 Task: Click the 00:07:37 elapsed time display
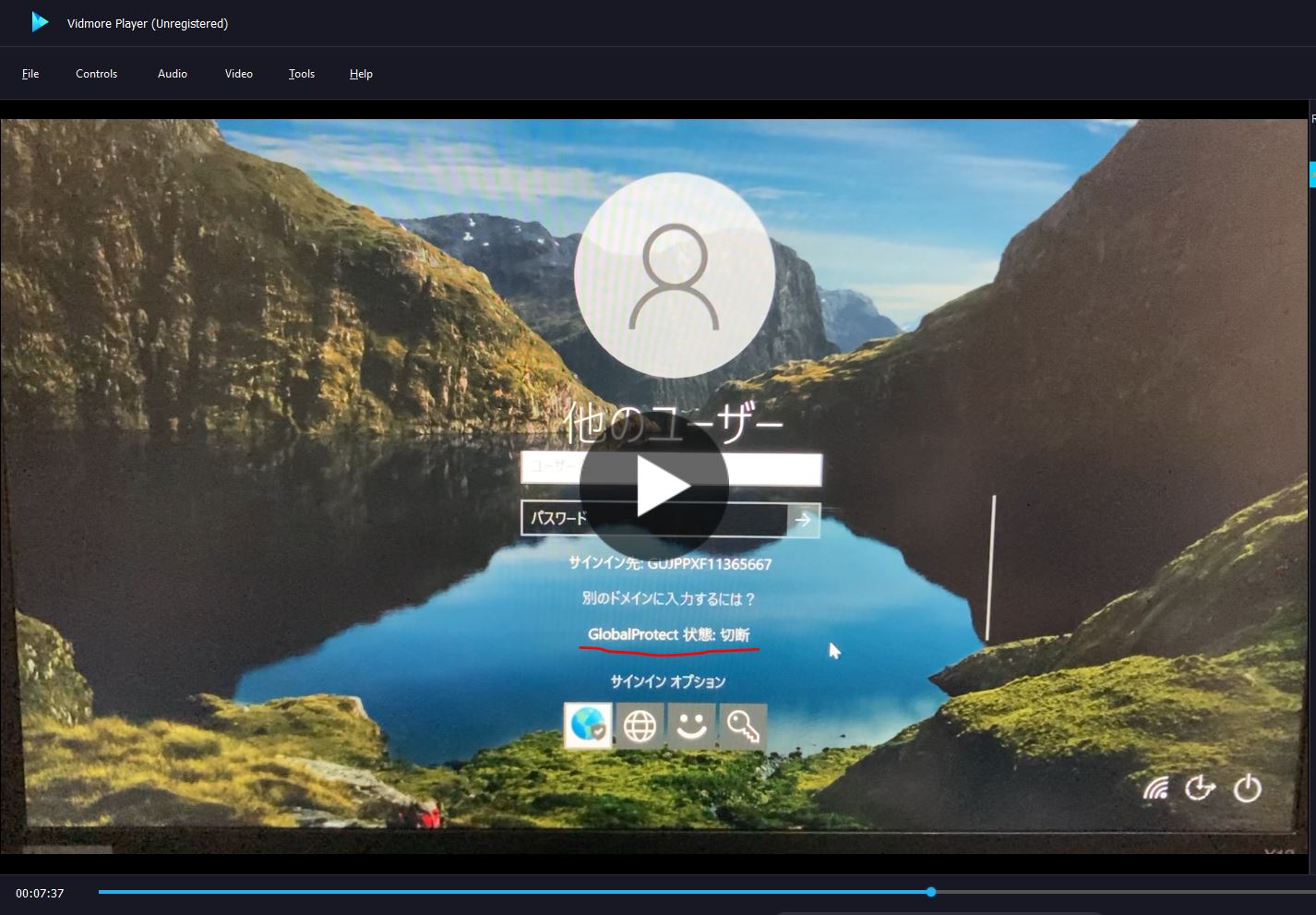[40, 893]
